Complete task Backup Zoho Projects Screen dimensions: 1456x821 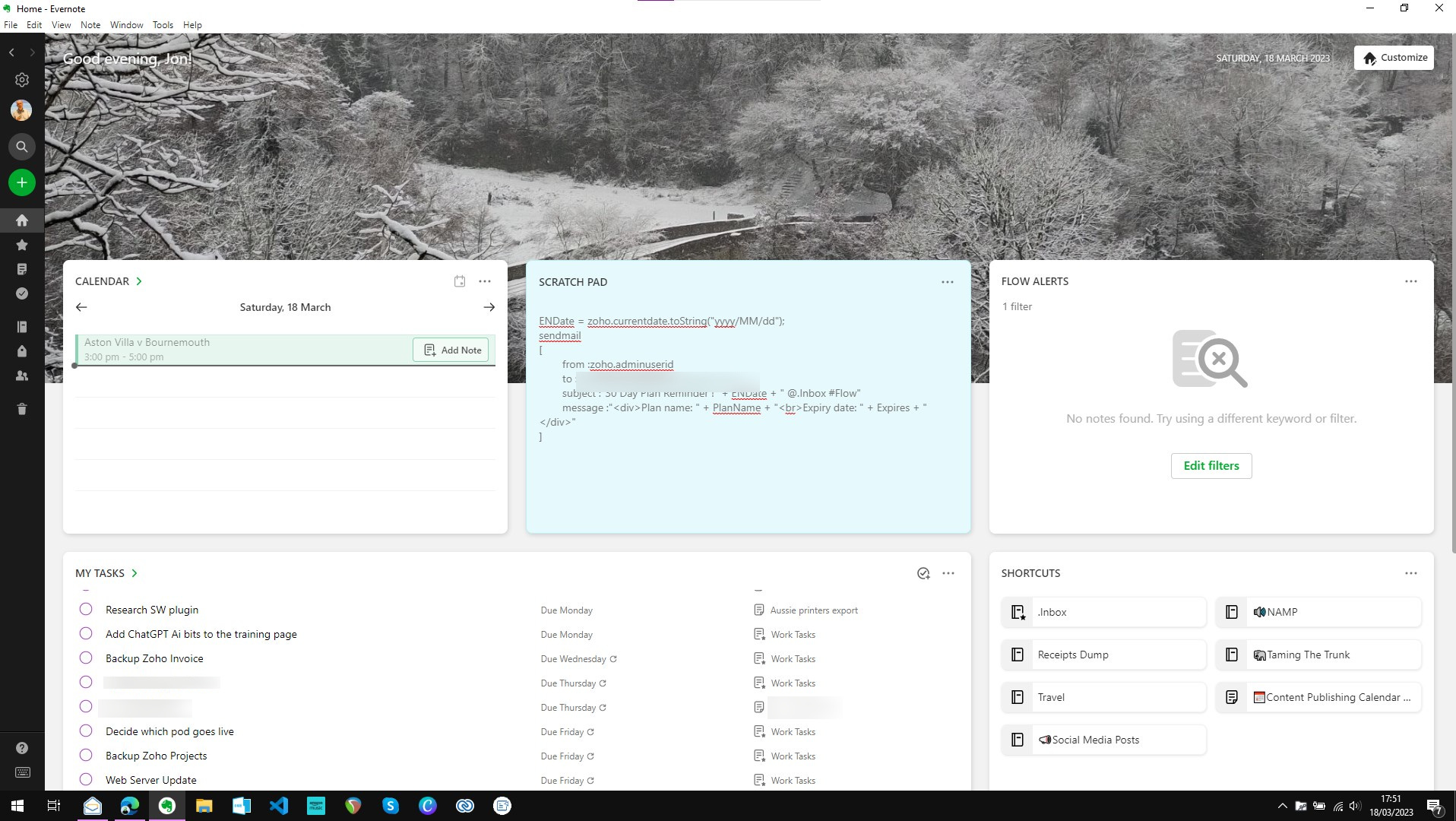[86, 755]
